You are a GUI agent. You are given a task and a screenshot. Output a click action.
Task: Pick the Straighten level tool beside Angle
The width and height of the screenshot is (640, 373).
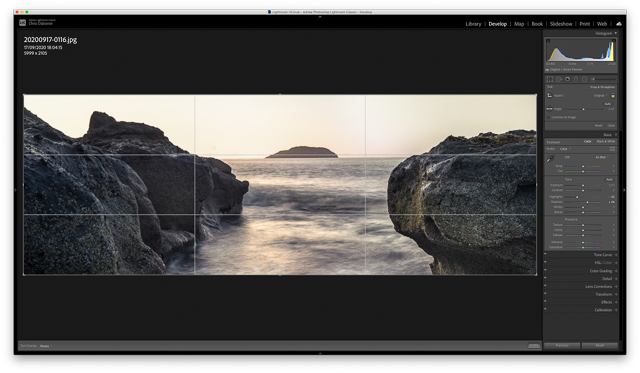549,109
